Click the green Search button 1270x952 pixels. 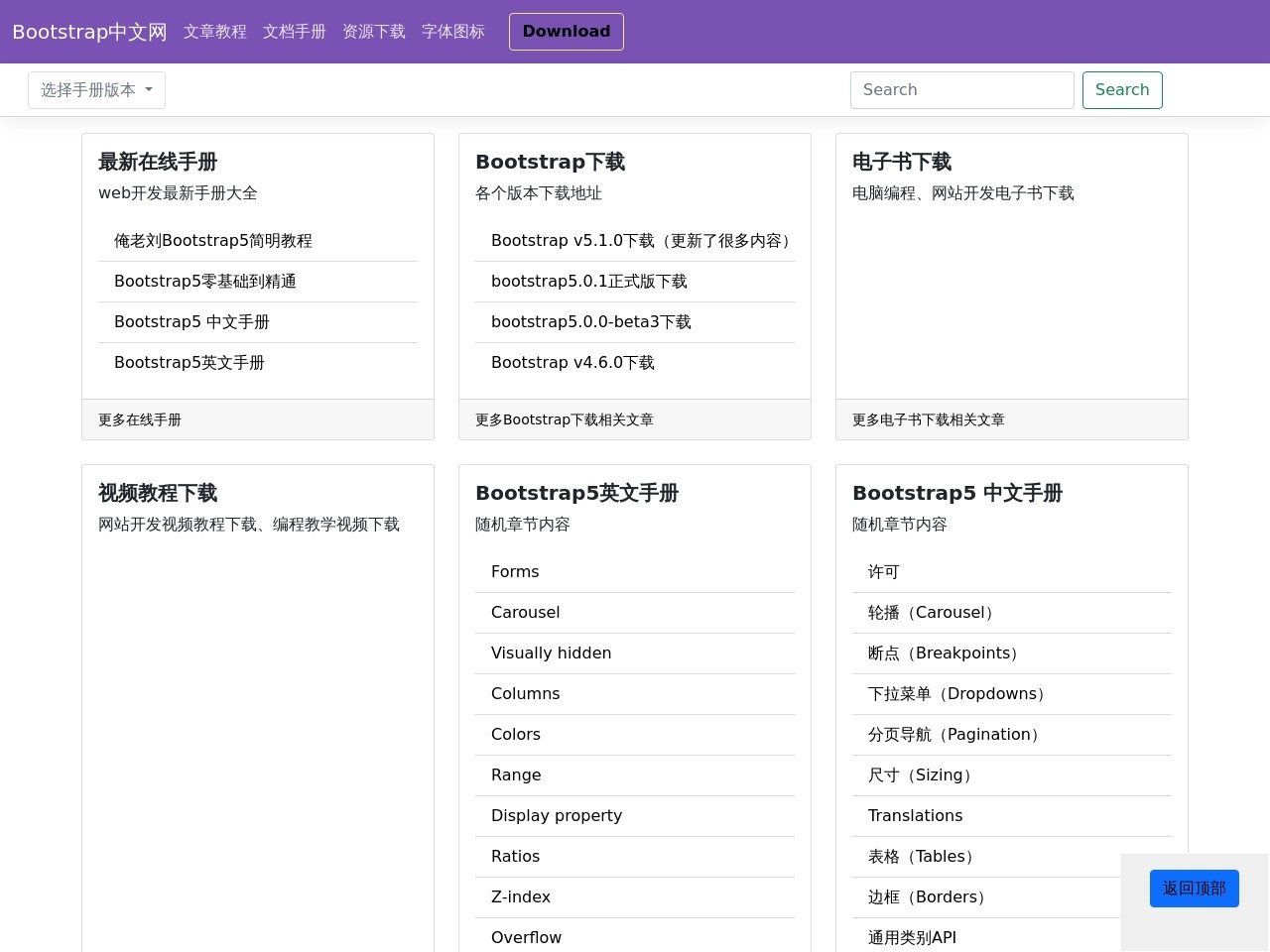1122,90
